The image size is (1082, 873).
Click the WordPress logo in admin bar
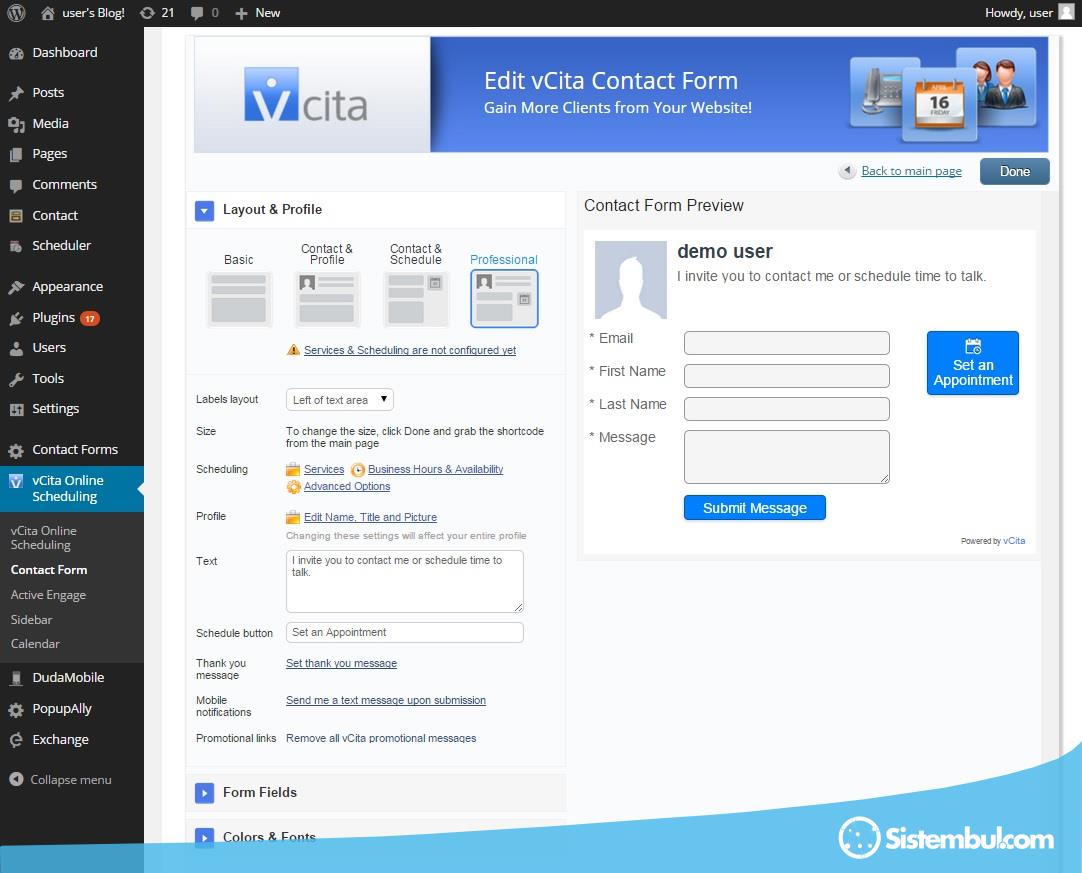[16, 12]
